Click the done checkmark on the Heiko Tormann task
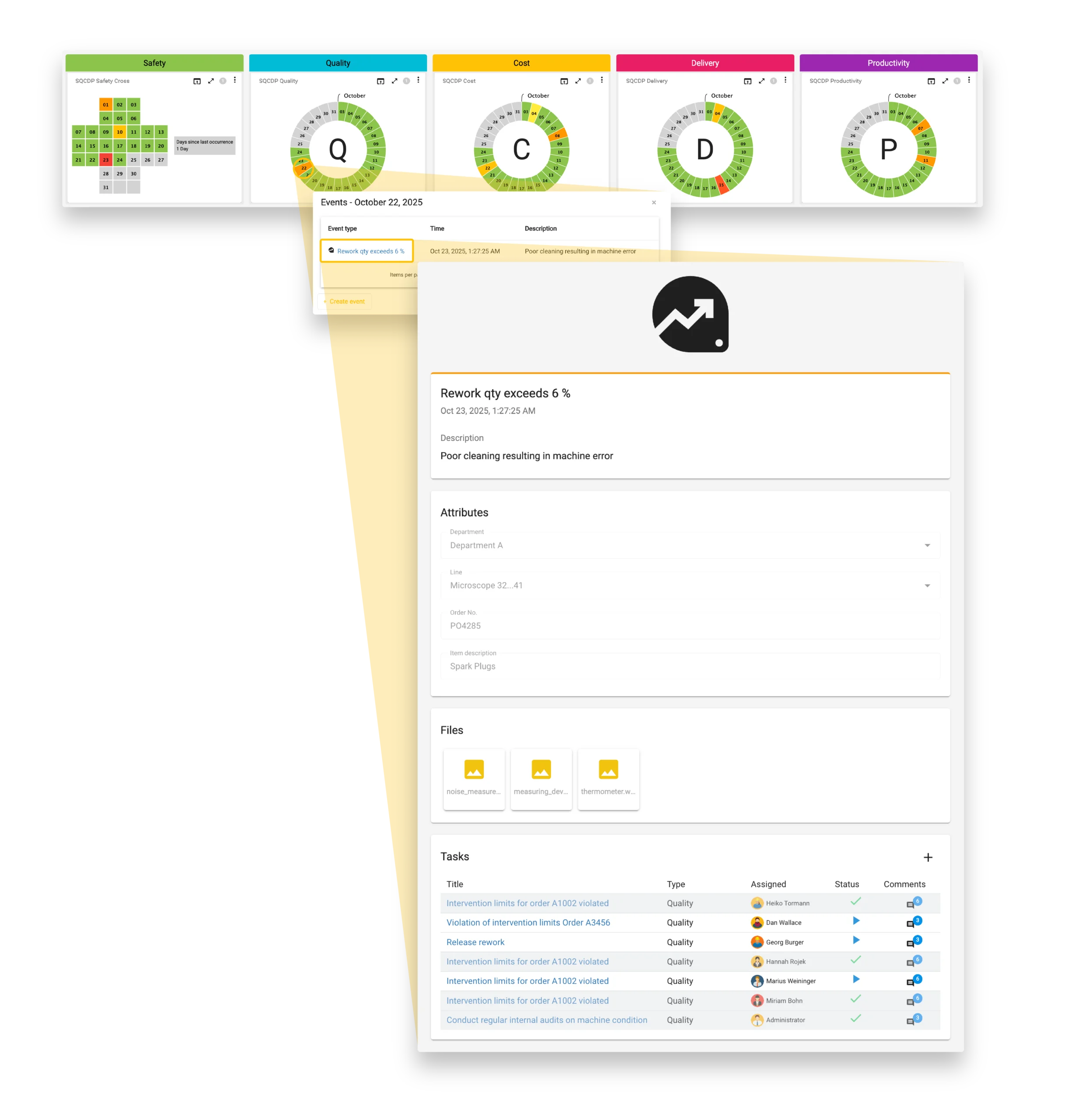Screen dimensions: 1072x1120 pos(856,902)
